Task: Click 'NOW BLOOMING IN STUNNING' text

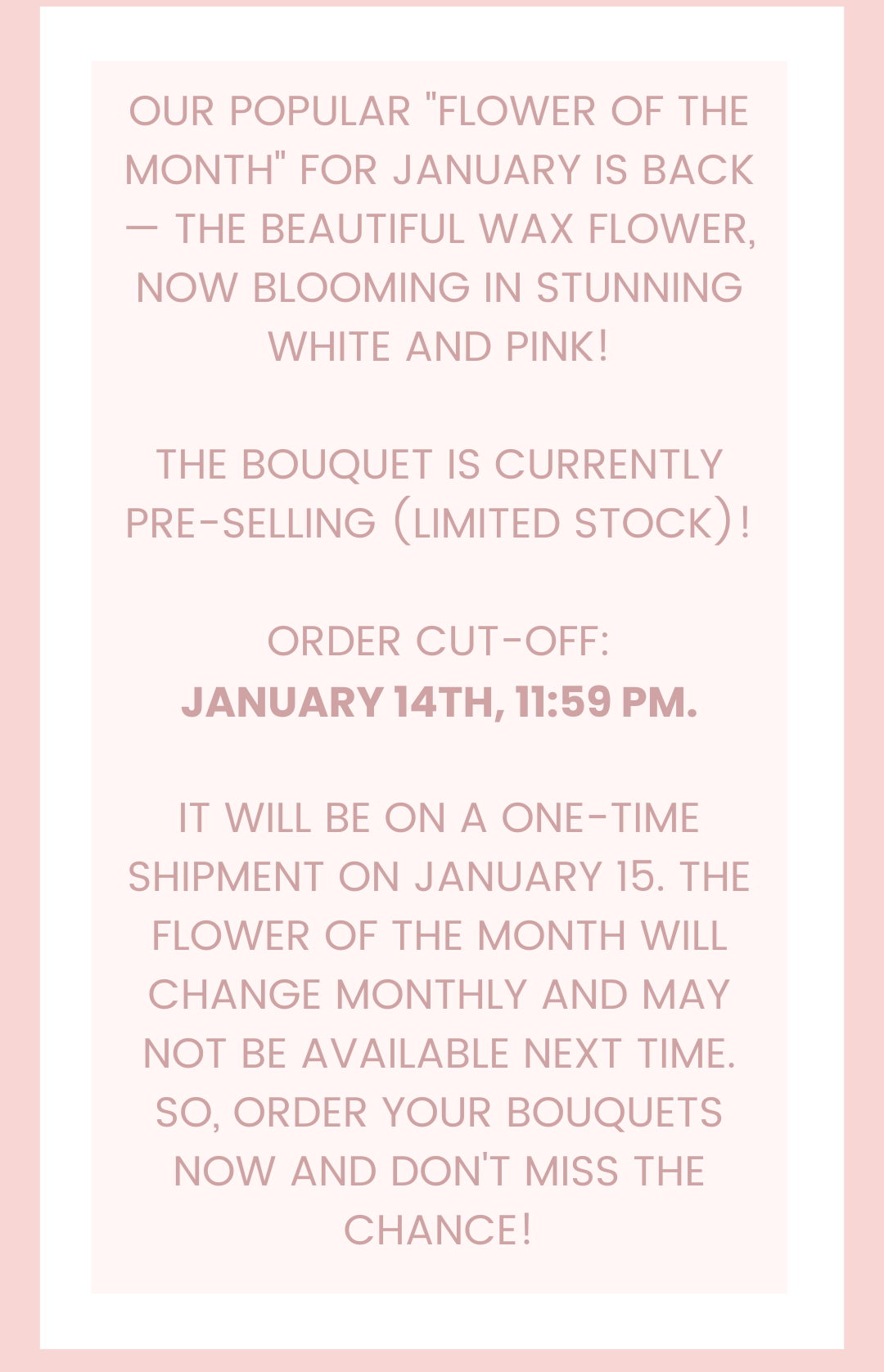Action: [x=439, y=288]
